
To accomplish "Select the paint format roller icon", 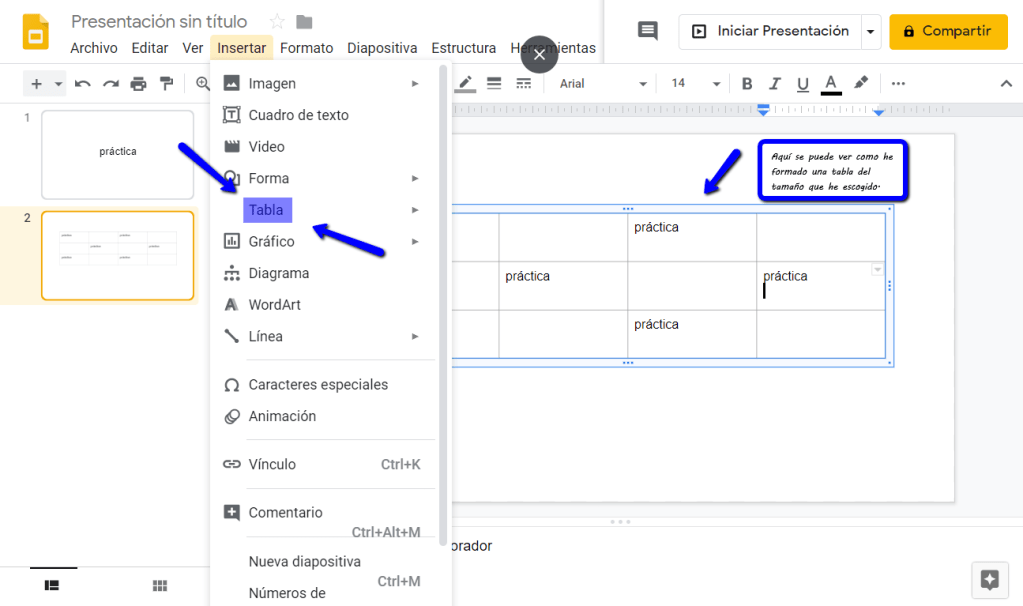I will (x=166, y=84).
